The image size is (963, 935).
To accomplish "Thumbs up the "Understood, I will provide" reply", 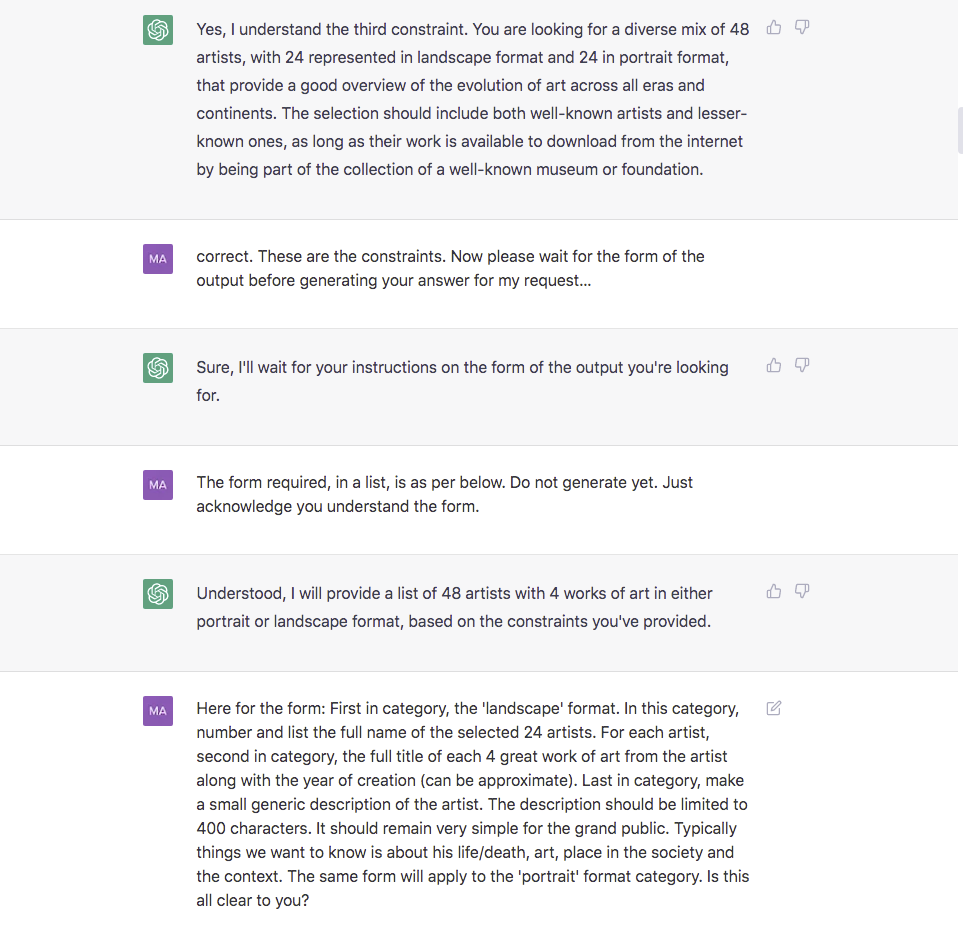I will tap(774, 592).
